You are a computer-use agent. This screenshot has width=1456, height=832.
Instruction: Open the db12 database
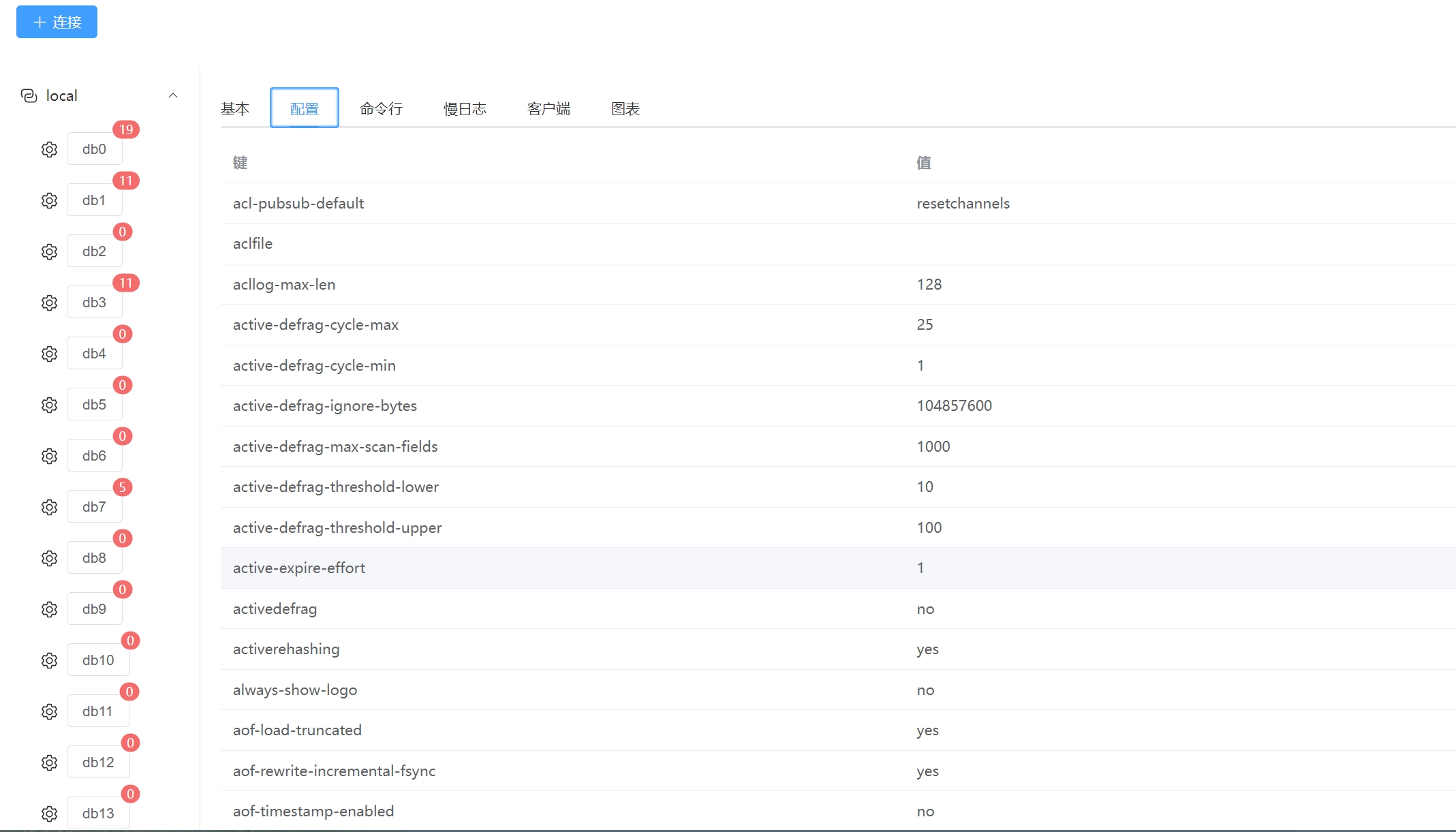tap(98, 762)
